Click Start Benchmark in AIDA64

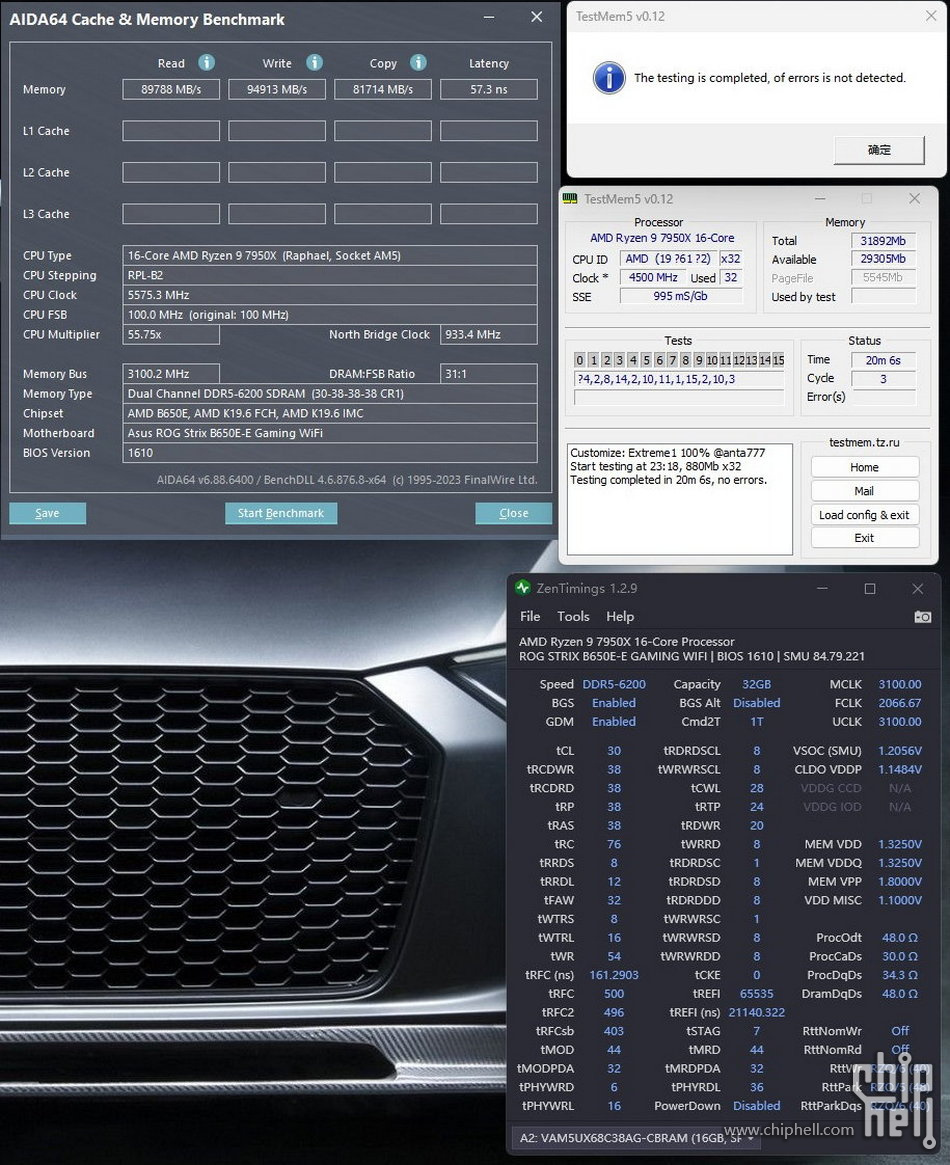281,513
